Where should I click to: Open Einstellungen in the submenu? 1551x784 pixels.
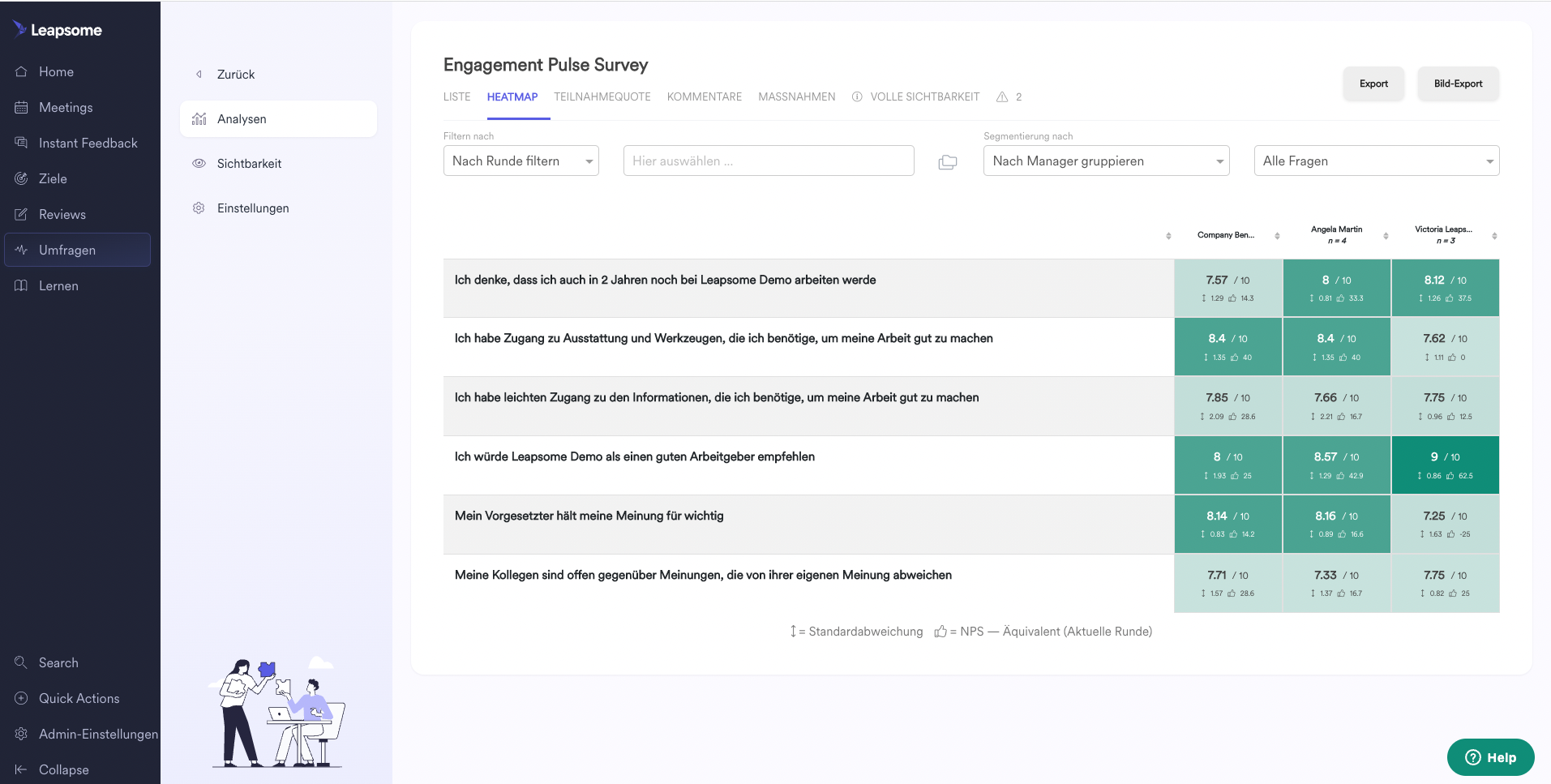253,208
